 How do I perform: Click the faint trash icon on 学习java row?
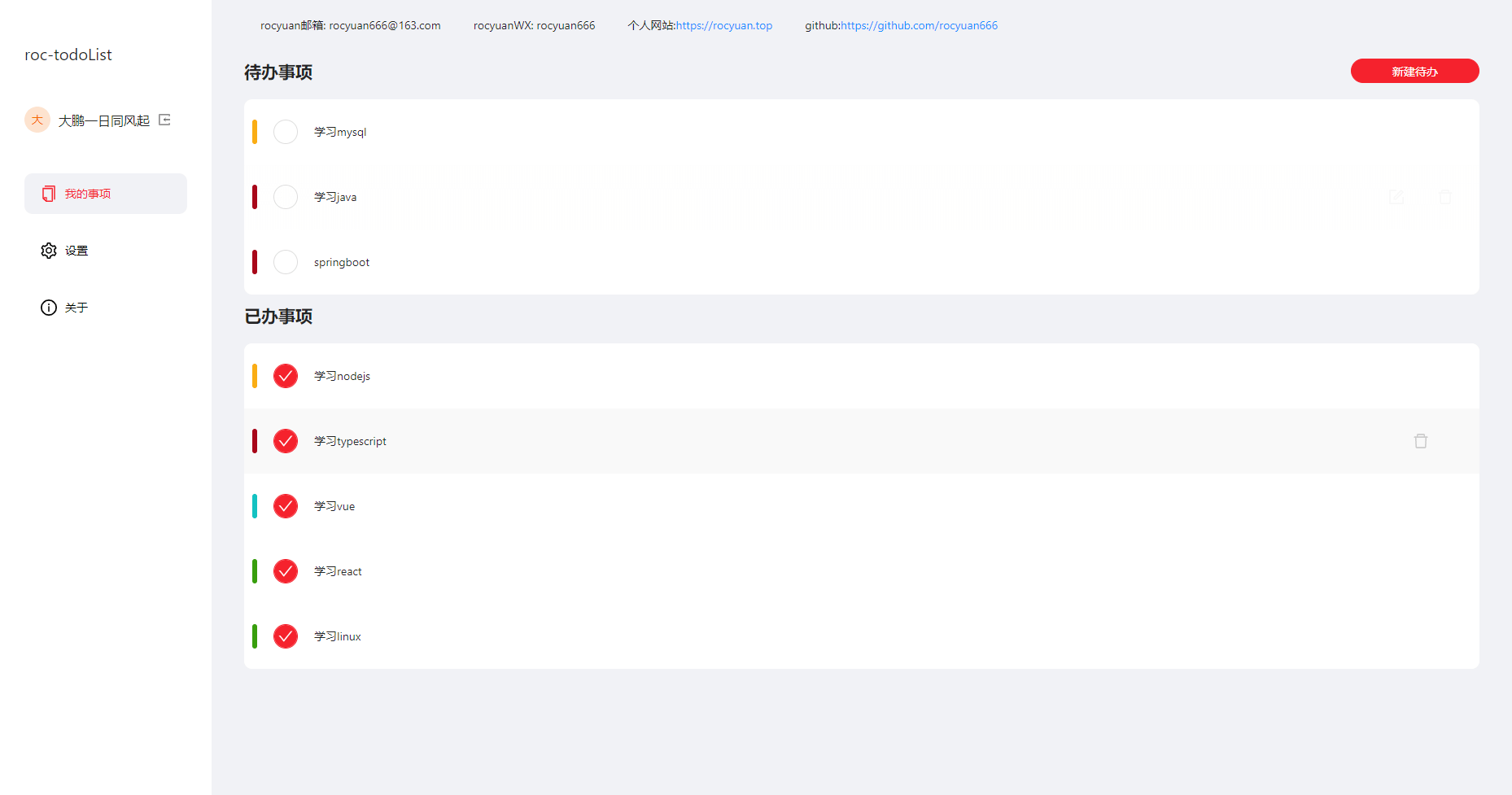(x=1445, y=197)
